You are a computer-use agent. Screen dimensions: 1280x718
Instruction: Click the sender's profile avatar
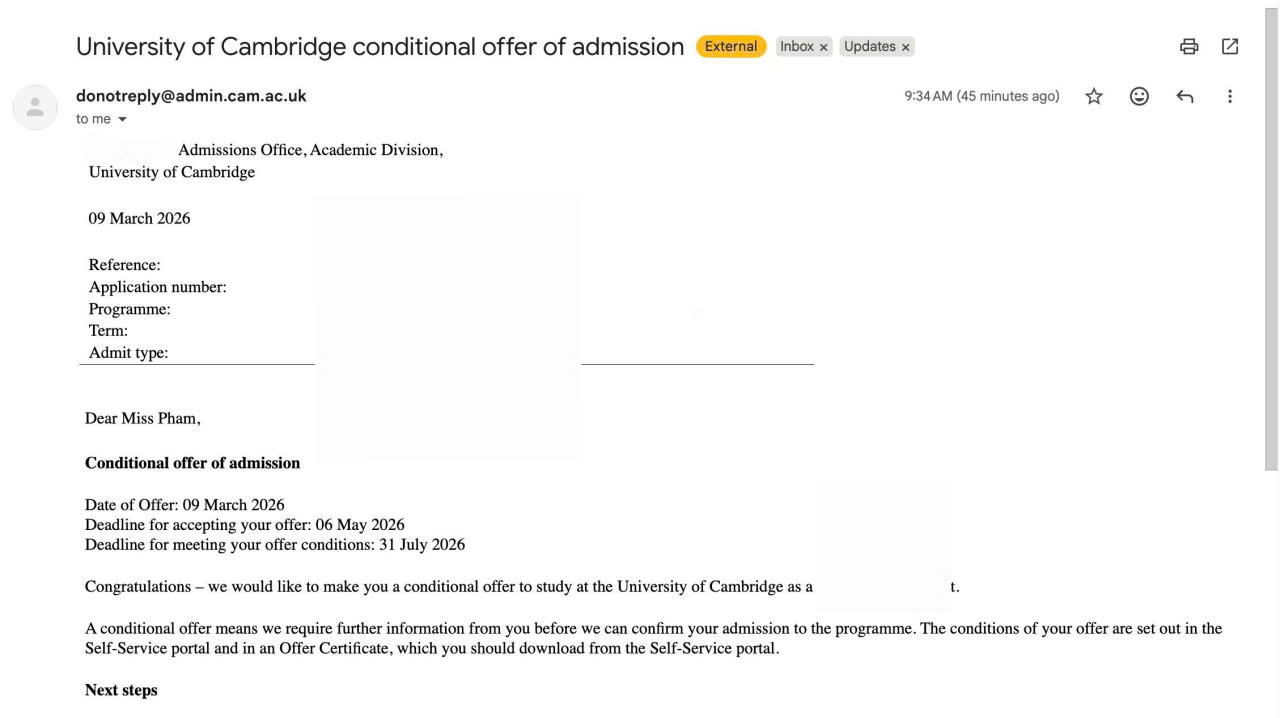(x=35, y=106)
